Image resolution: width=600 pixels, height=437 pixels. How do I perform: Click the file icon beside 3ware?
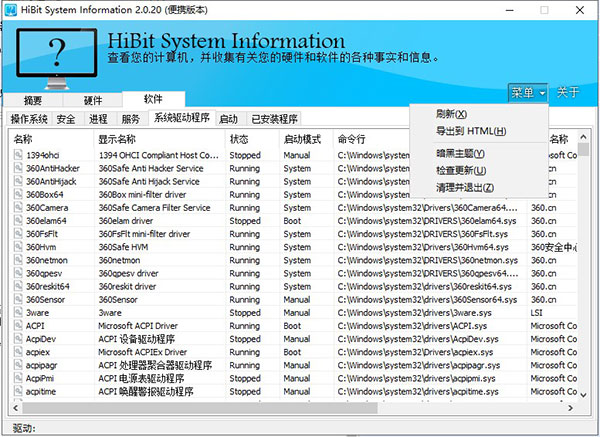tap(18, 312)
